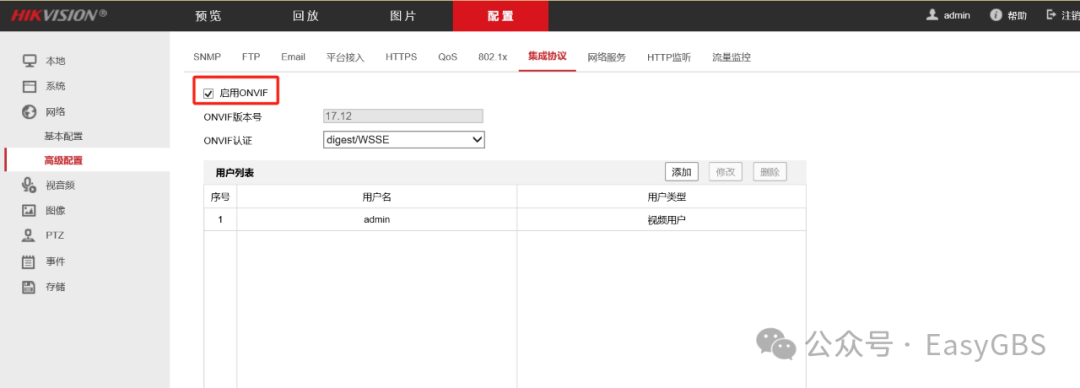Click the 视频用户 cell in user table
Screen dimensions: 1080x388
point(661,220)
